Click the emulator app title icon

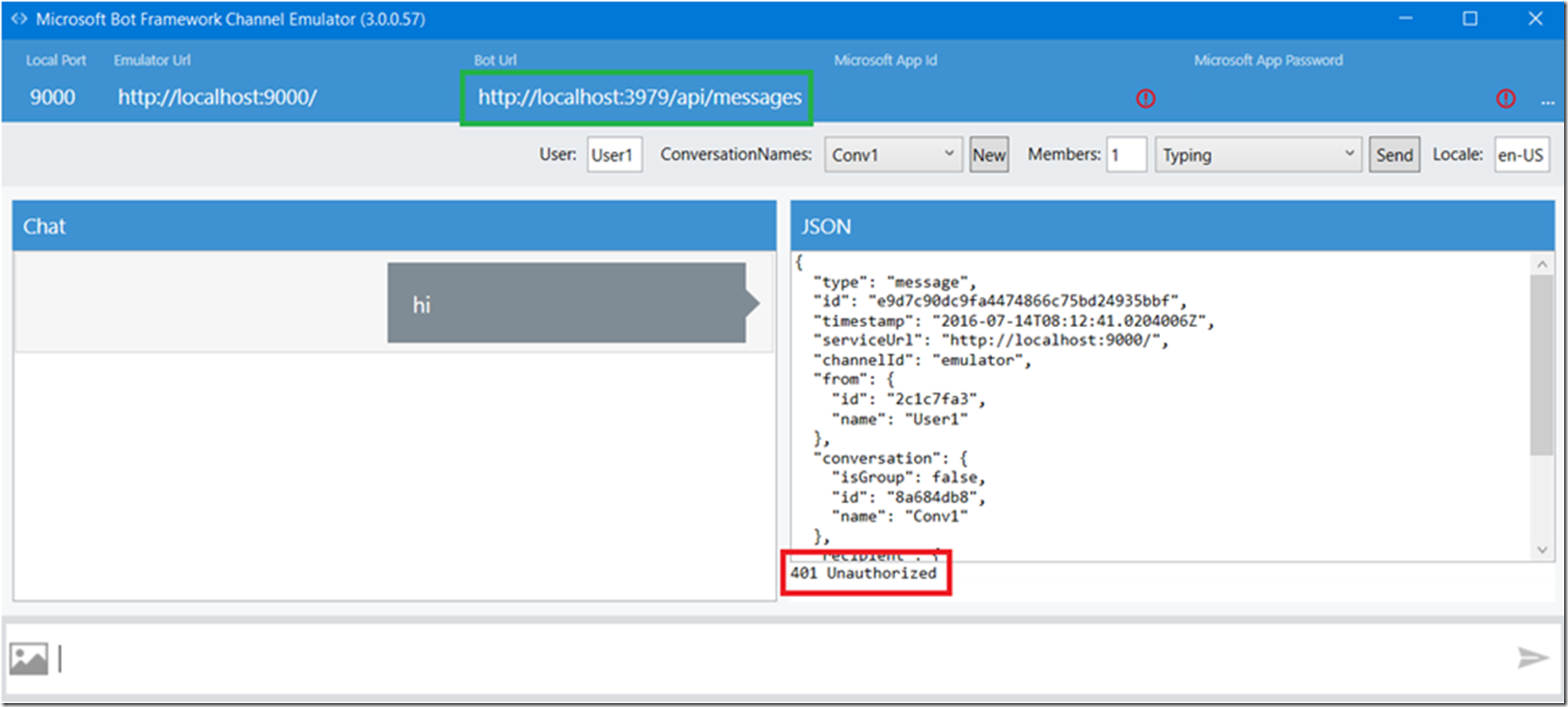tap(18, 19)
